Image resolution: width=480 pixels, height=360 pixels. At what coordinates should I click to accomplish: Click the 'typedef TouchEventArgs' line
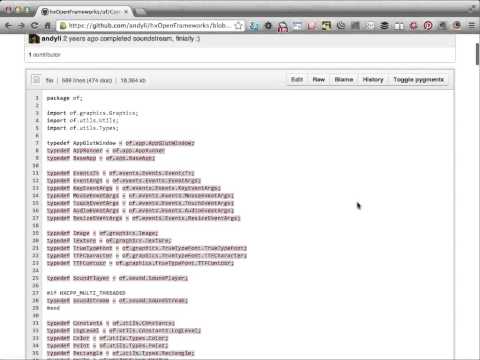[140, 203]
